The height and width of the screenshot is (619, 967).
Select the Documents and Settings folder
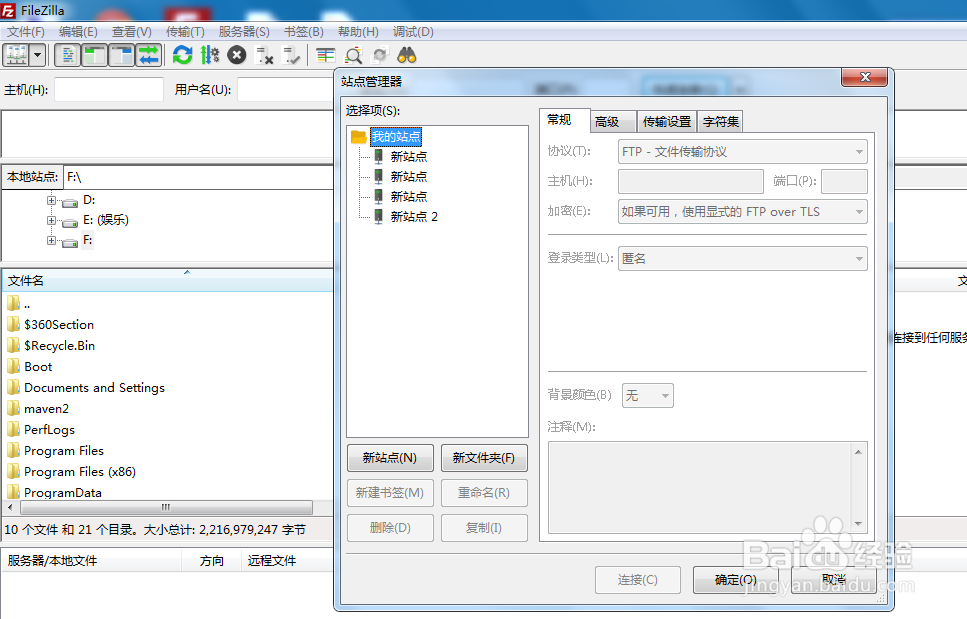(x=94, y=388)
